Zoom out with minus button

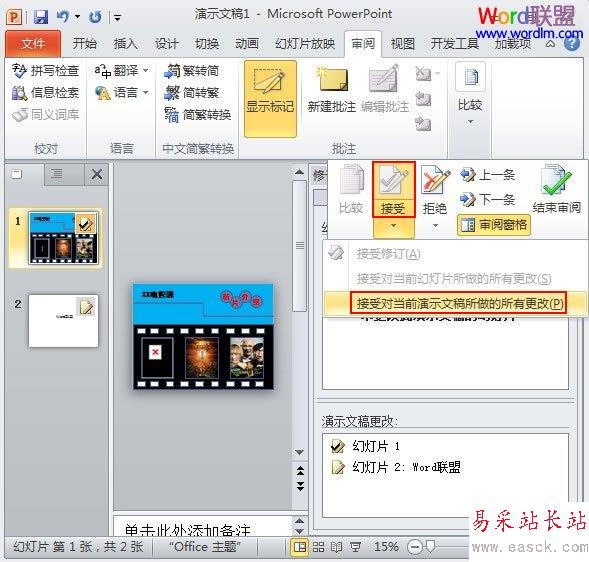[x=415, y=547]
